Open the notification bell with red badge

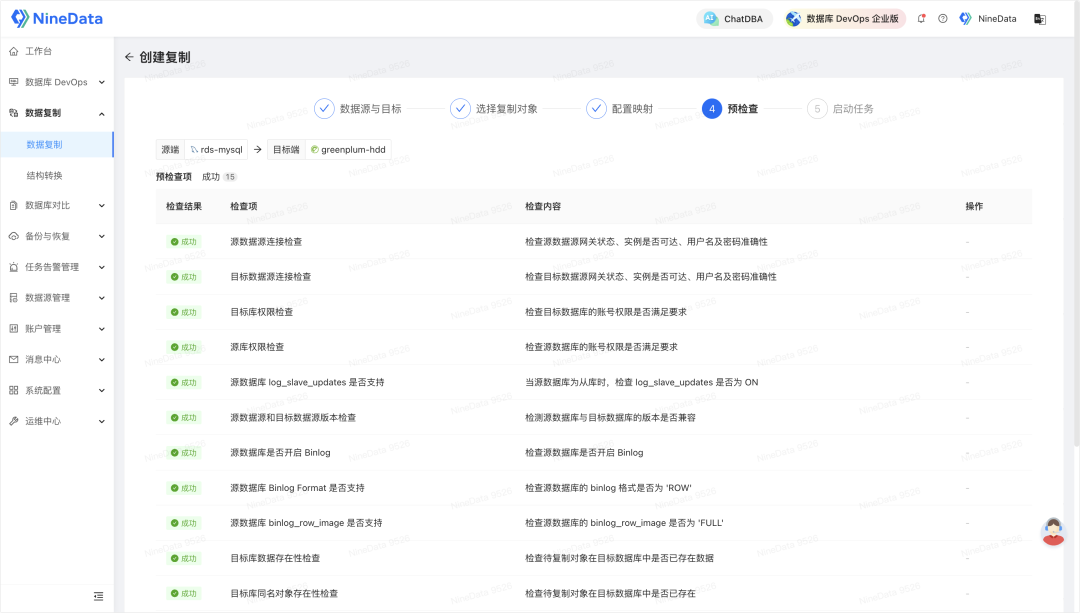coord(920,18)
